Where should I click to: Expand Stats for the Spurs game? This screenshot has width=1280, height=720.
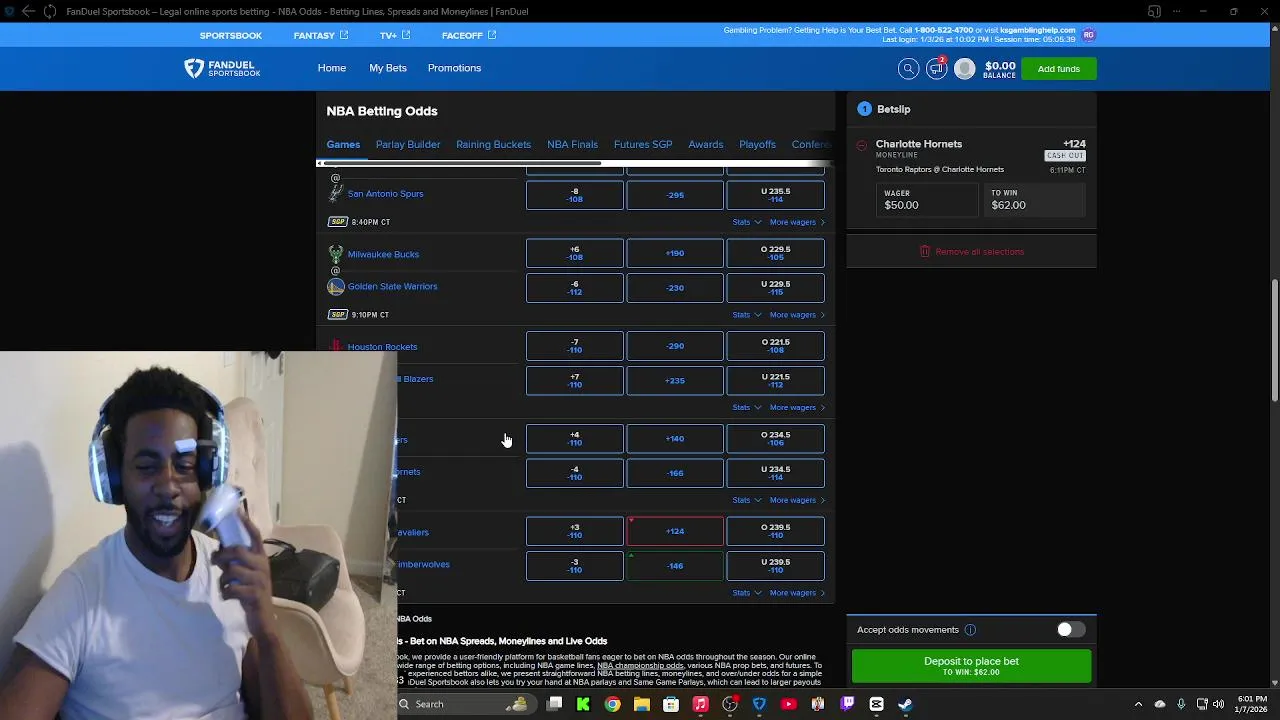[x=747, y=222]
